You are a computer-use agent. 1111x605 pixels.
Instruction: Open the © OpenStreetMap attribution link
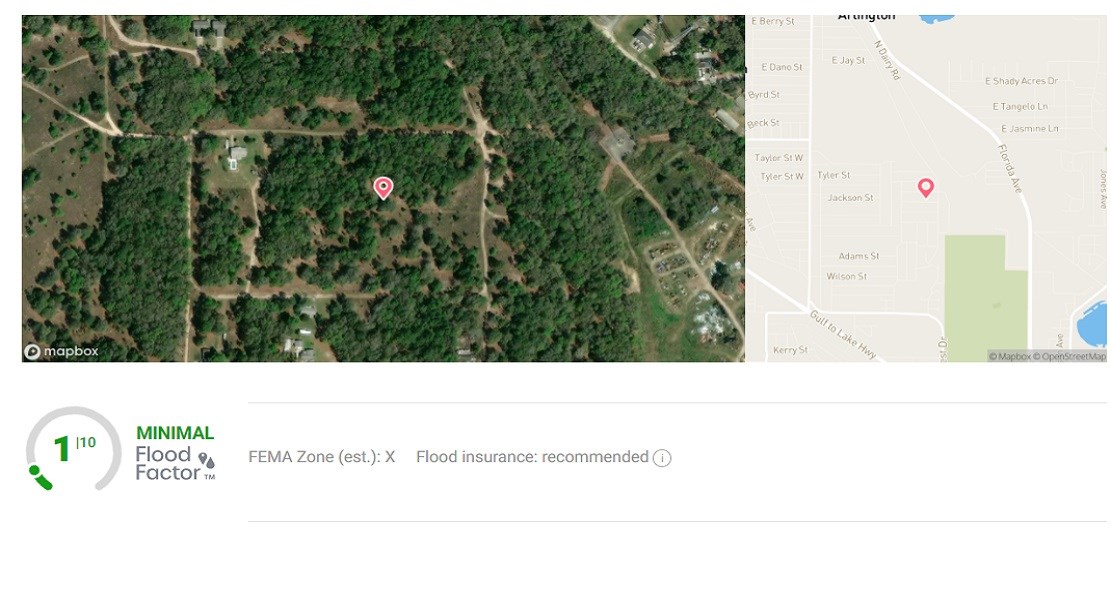[1069, 356]
